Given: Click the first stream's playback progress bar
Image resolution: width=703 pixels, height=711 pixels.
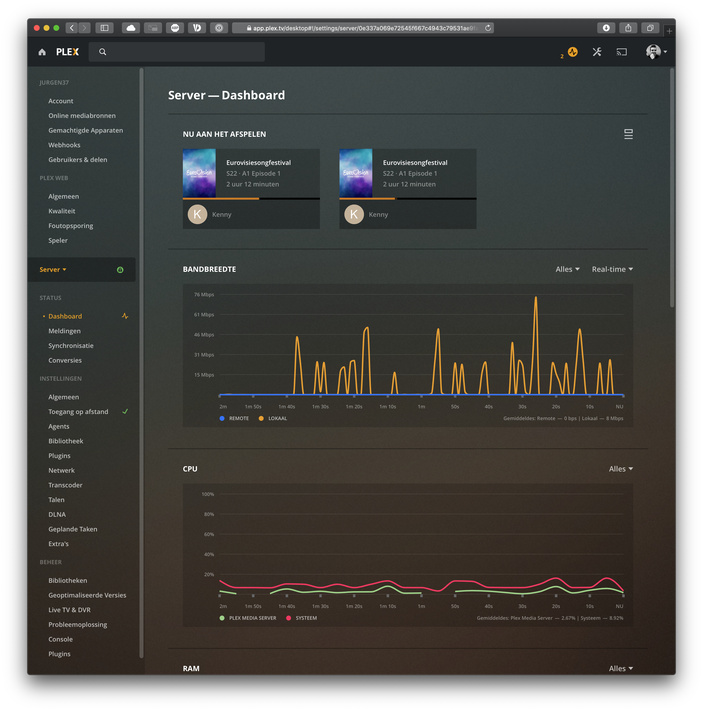Looking at the screenshot, I should coord(251,199).
